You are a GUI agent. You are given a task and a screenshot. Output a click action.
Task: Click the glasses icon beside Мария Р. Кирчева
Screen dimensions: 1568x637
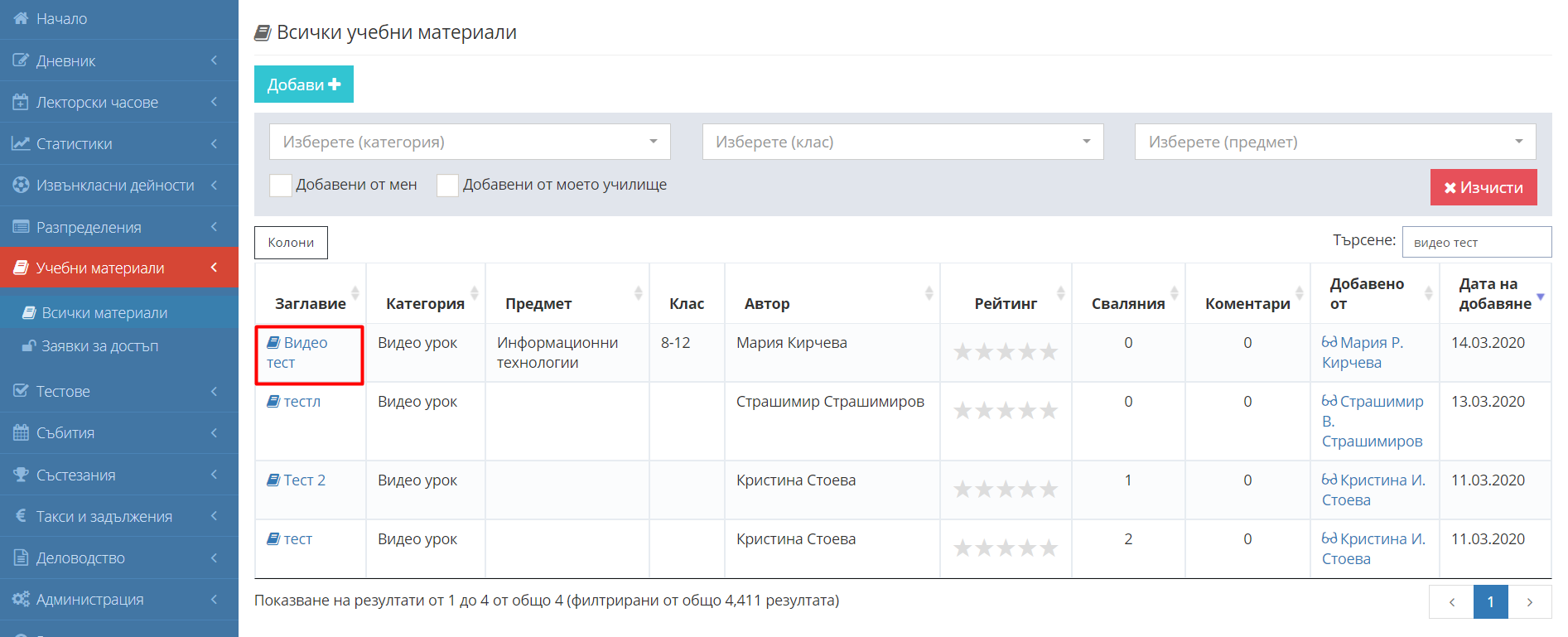pos(1329,342)
